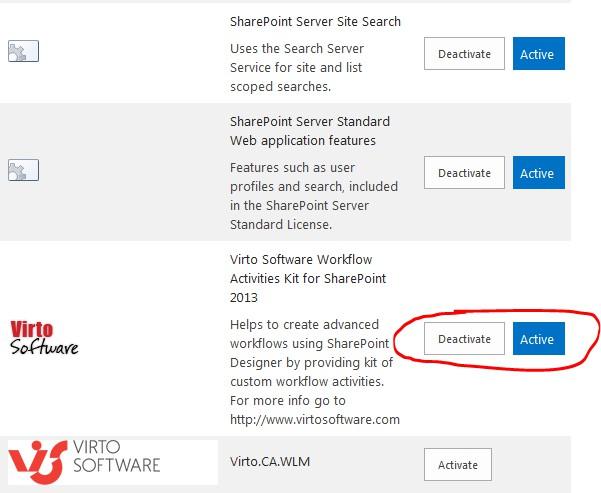Image resolution: width=601 pixels, height=493 pixels.
Task: Click Active badge for Standard Web application features
Action: click(539, 173)
